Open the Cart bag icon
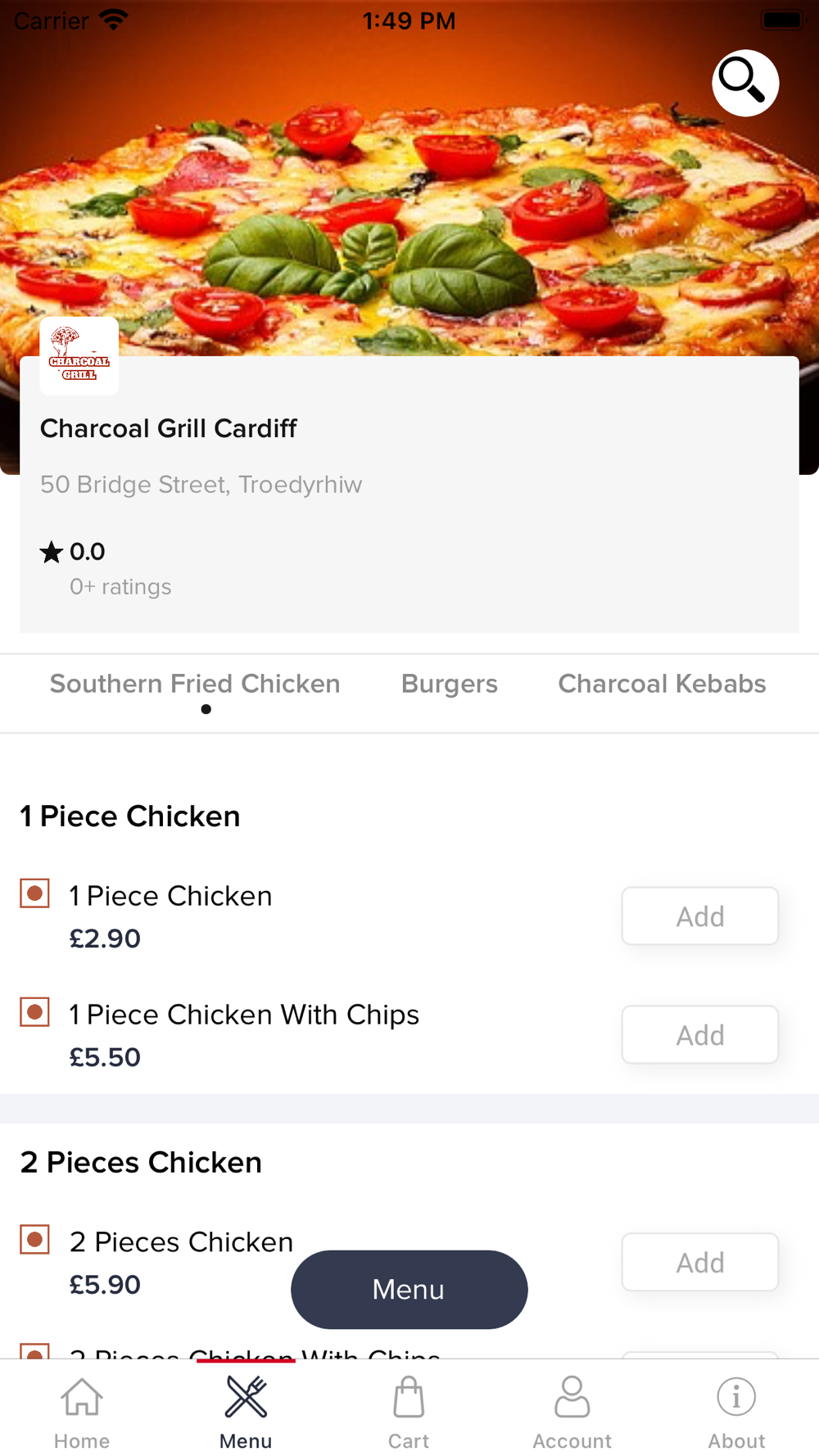Viewport: 819px width, 1456px height. tap(408, 1397)
